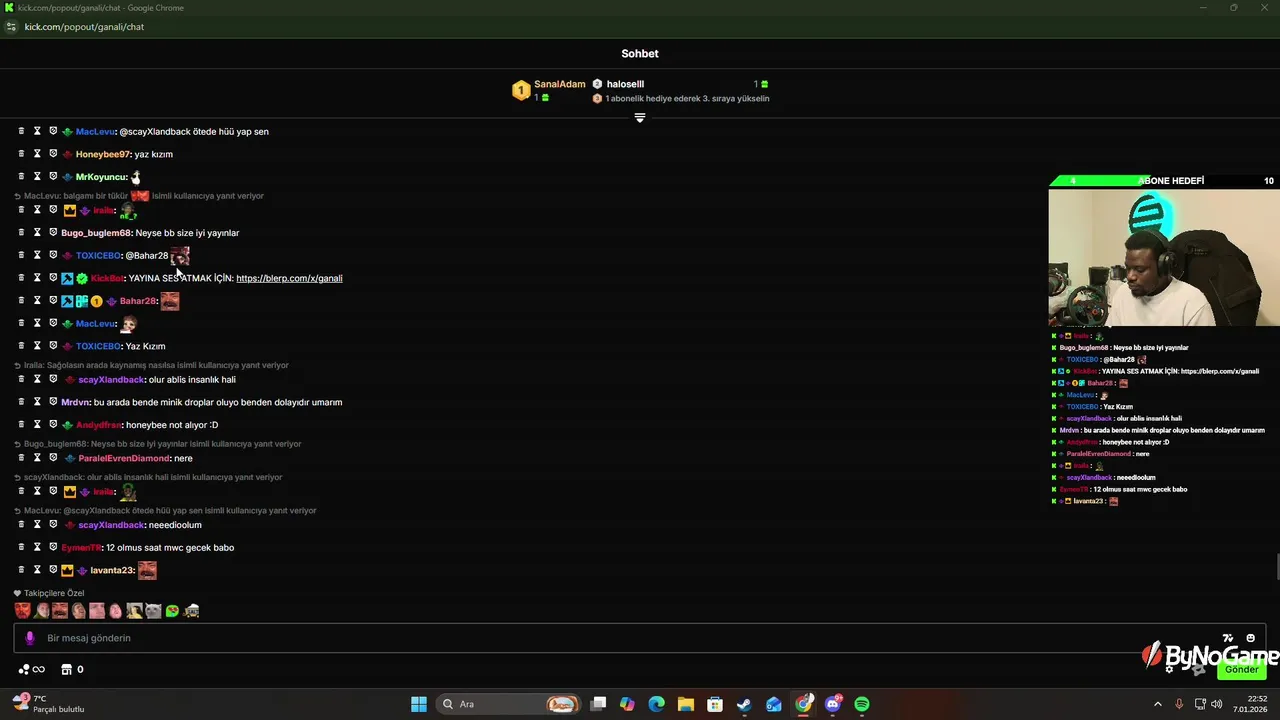Click Bahar28's emote image
Viewport: 1280px width, 720px height.
(x=170, y=300)
